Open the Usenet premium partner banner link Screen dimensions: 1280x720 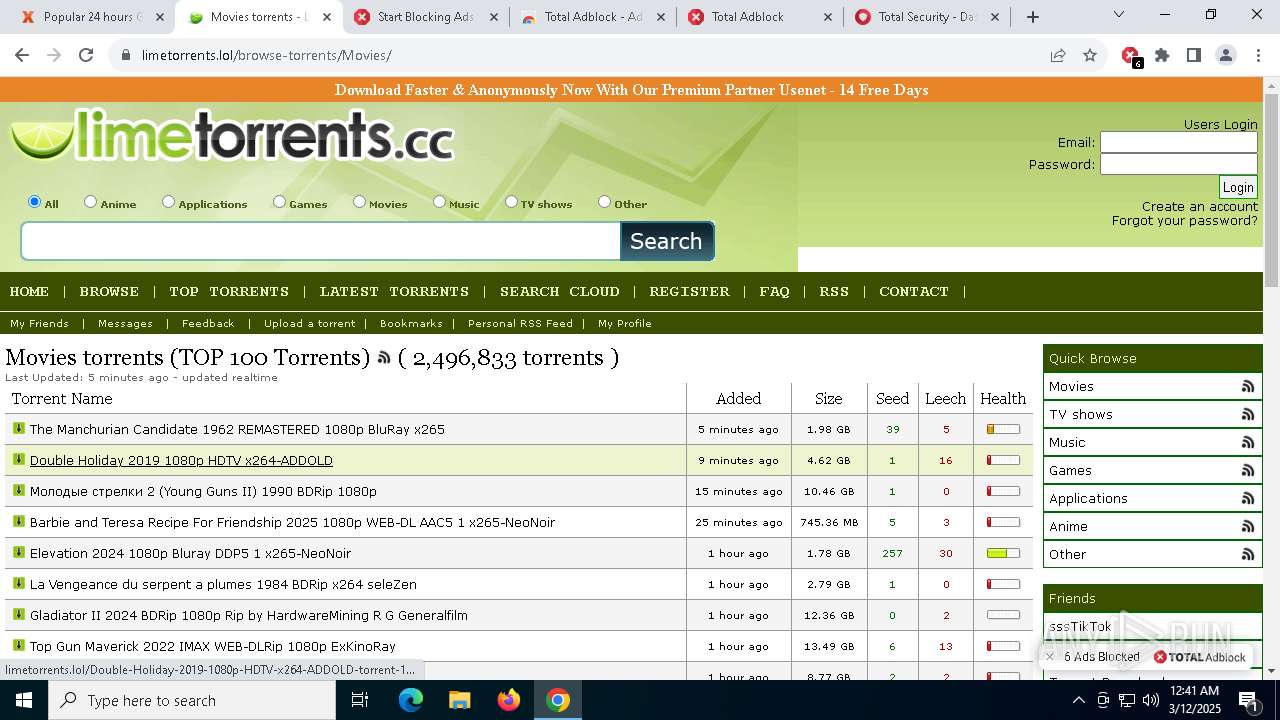(x=632, y=90)
